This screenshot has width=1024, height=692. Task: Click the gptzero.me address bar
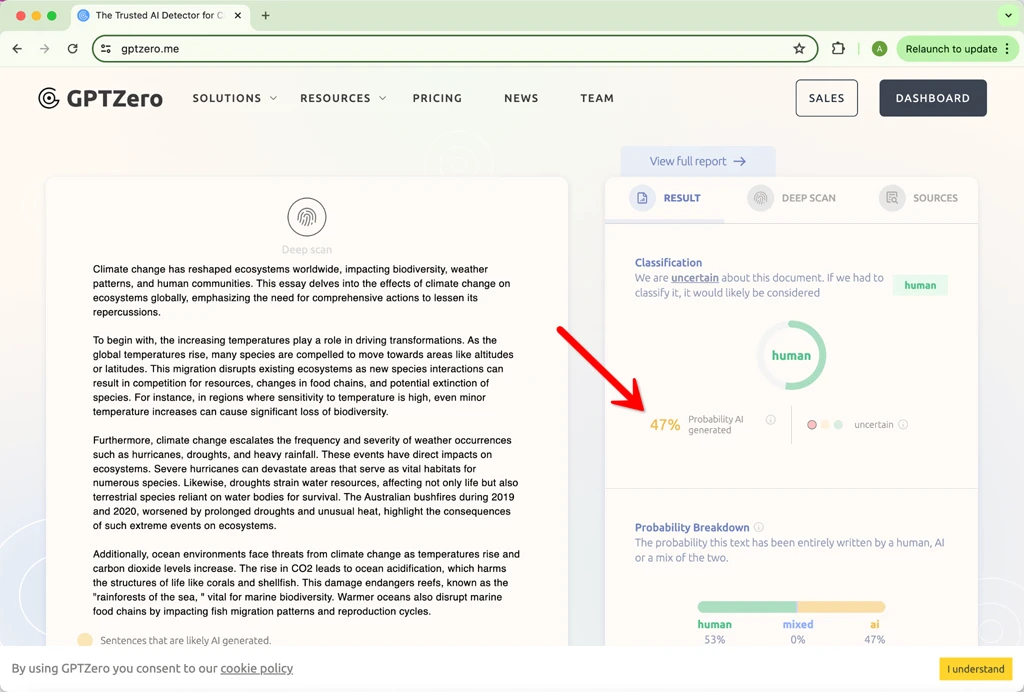(x=455, y=49)
